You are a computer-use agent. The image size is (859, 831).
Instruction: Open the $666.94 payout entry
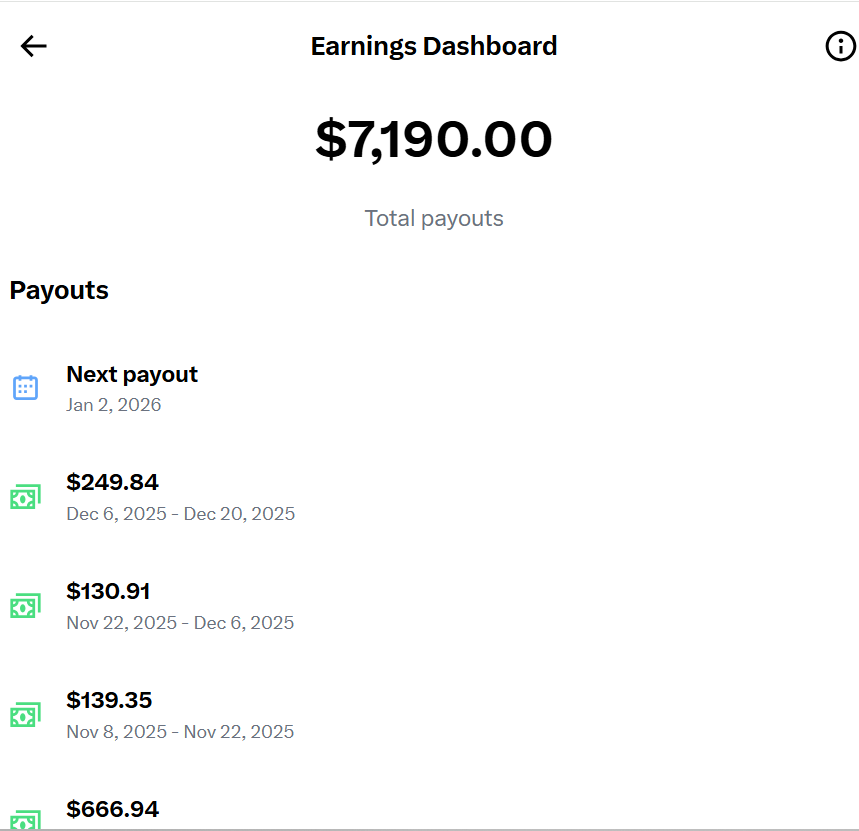click(x=112, y=809)
